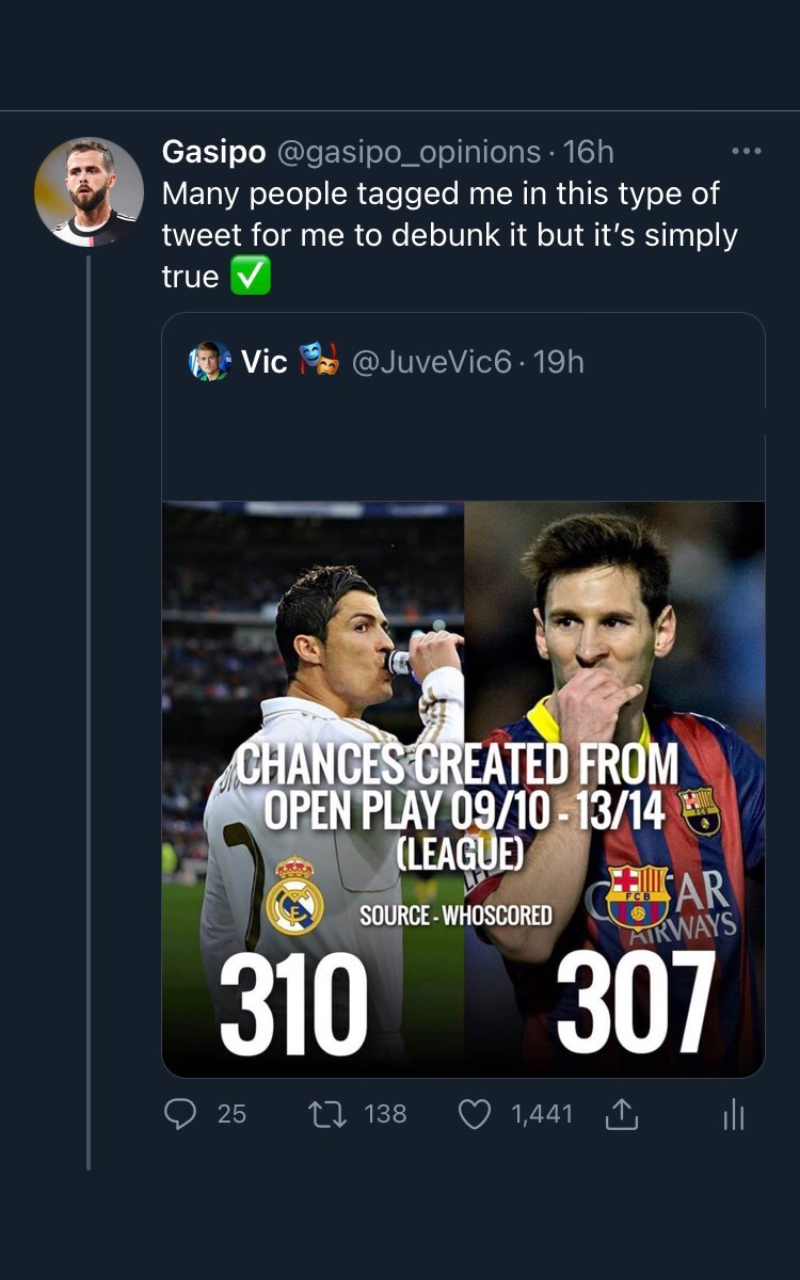The image size is (800, 1280).
Task: Click the Vic display name in quote
Action: point(264,362)
